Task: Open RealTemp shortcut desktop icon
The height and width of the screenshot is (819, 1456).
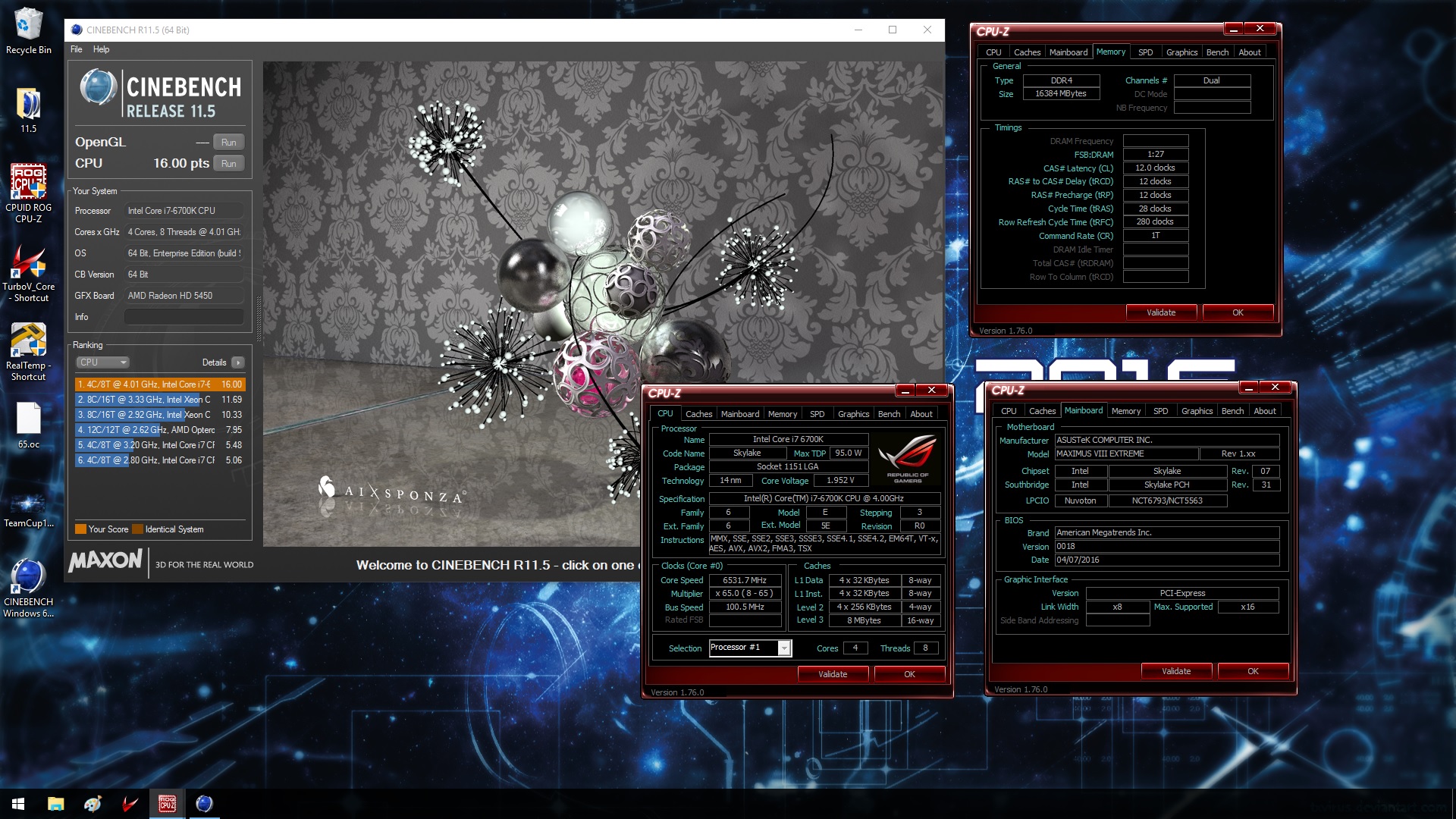Action: [x=28, y=352]
